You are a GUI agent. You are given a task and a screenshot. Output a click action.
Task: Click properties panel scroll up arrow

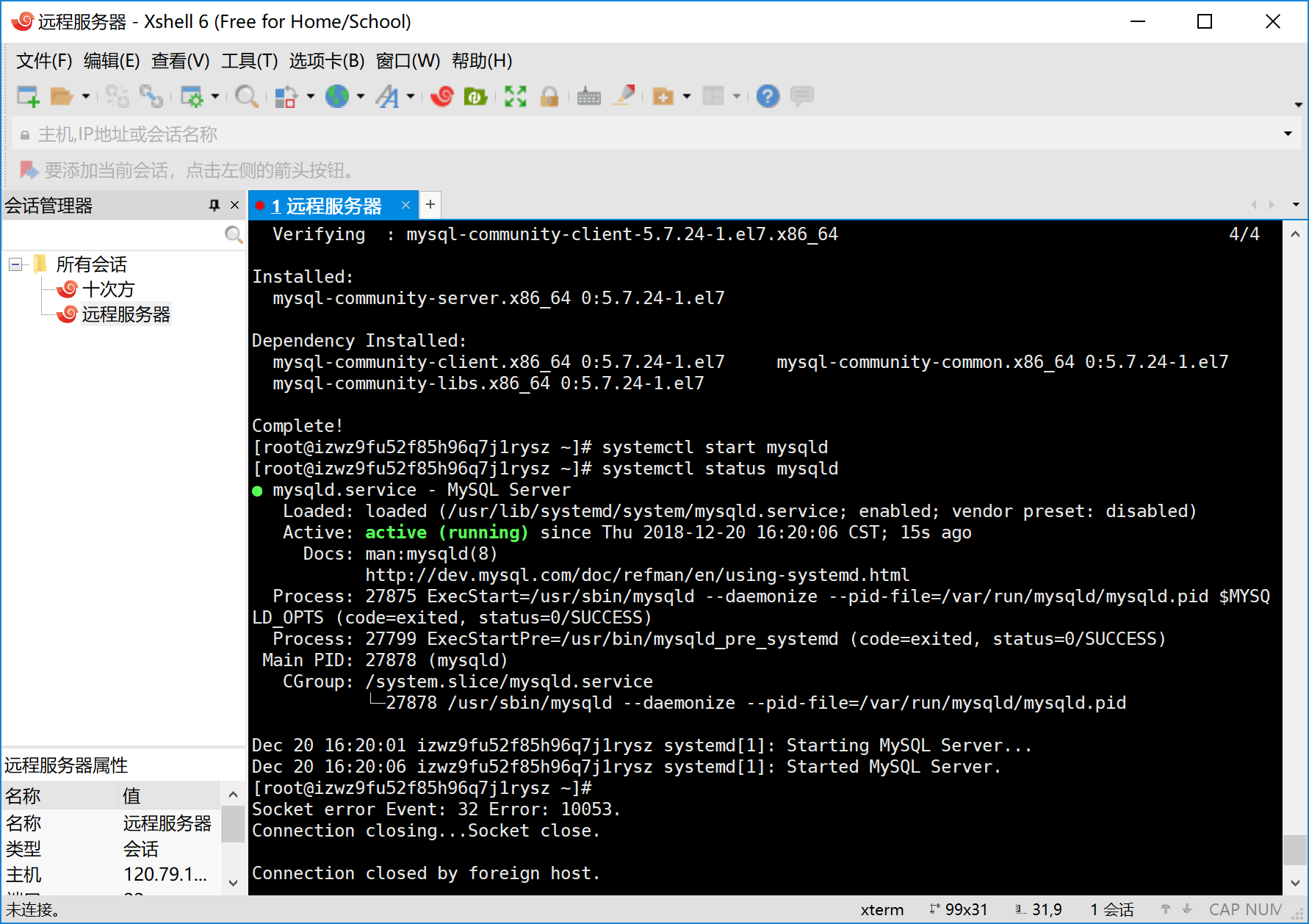pyautogui.click(x=233, y=794)
